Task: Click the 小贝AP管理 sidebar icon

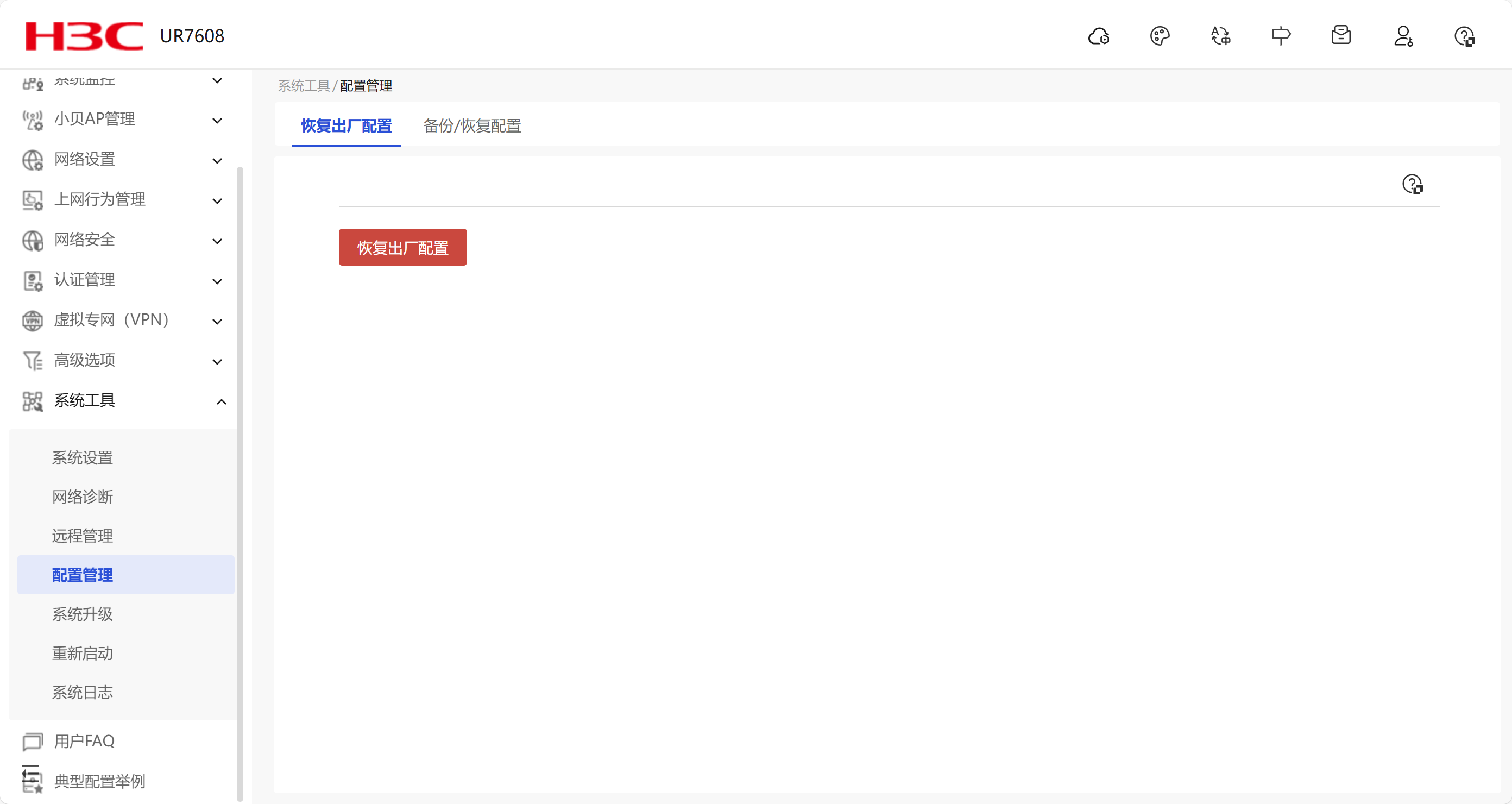Action: [32, 120]
